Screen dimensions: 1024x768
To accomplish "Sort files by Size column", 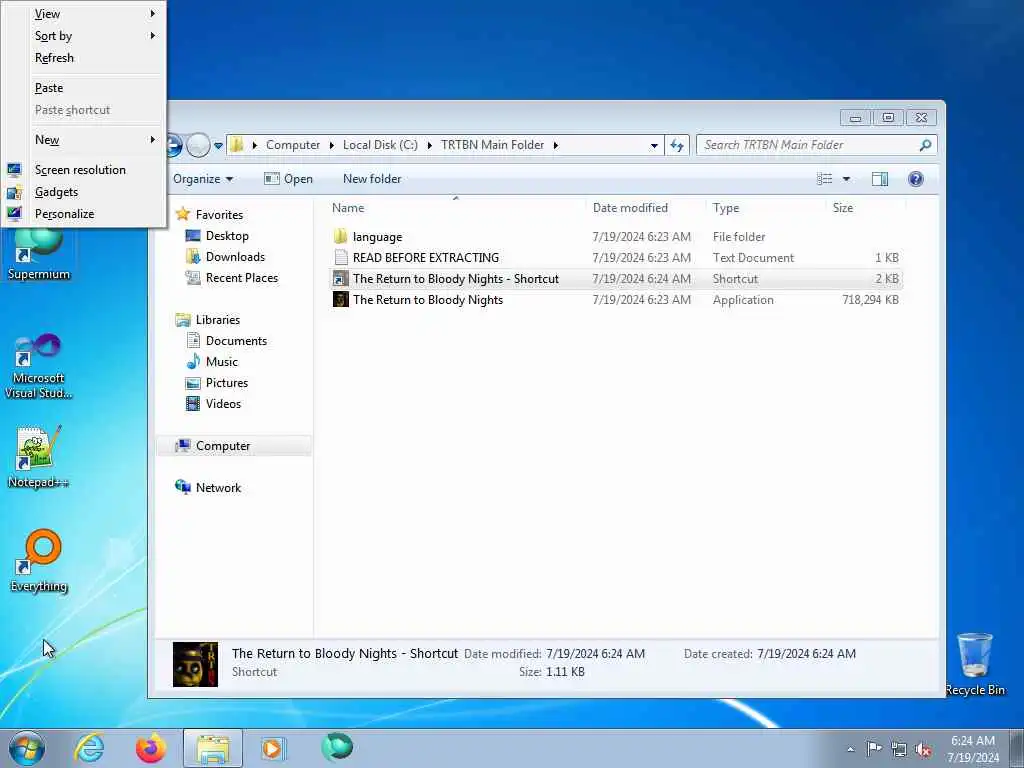I will point(866,208).
